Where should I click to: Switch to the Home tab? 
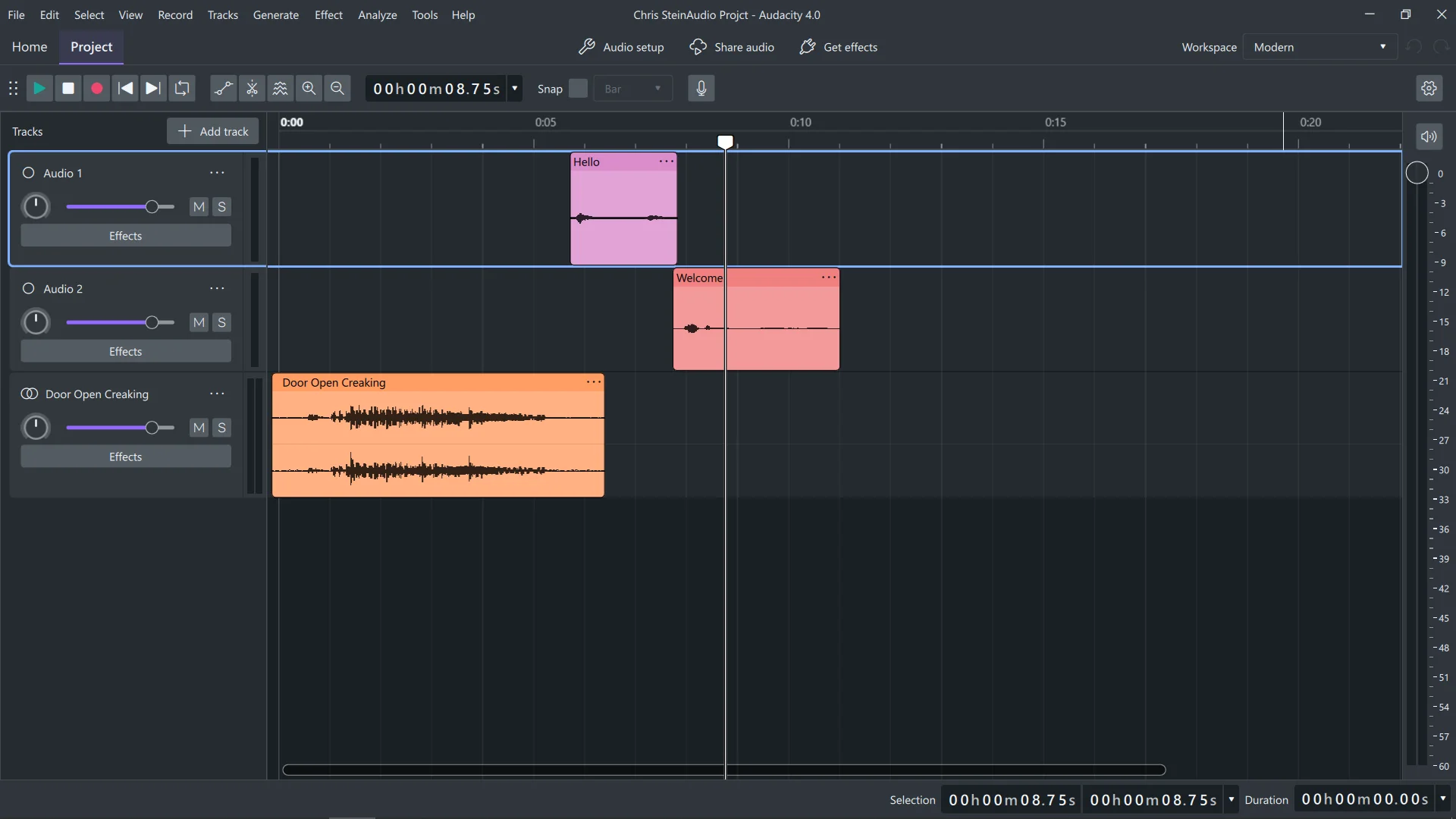[x=30, y=47]
